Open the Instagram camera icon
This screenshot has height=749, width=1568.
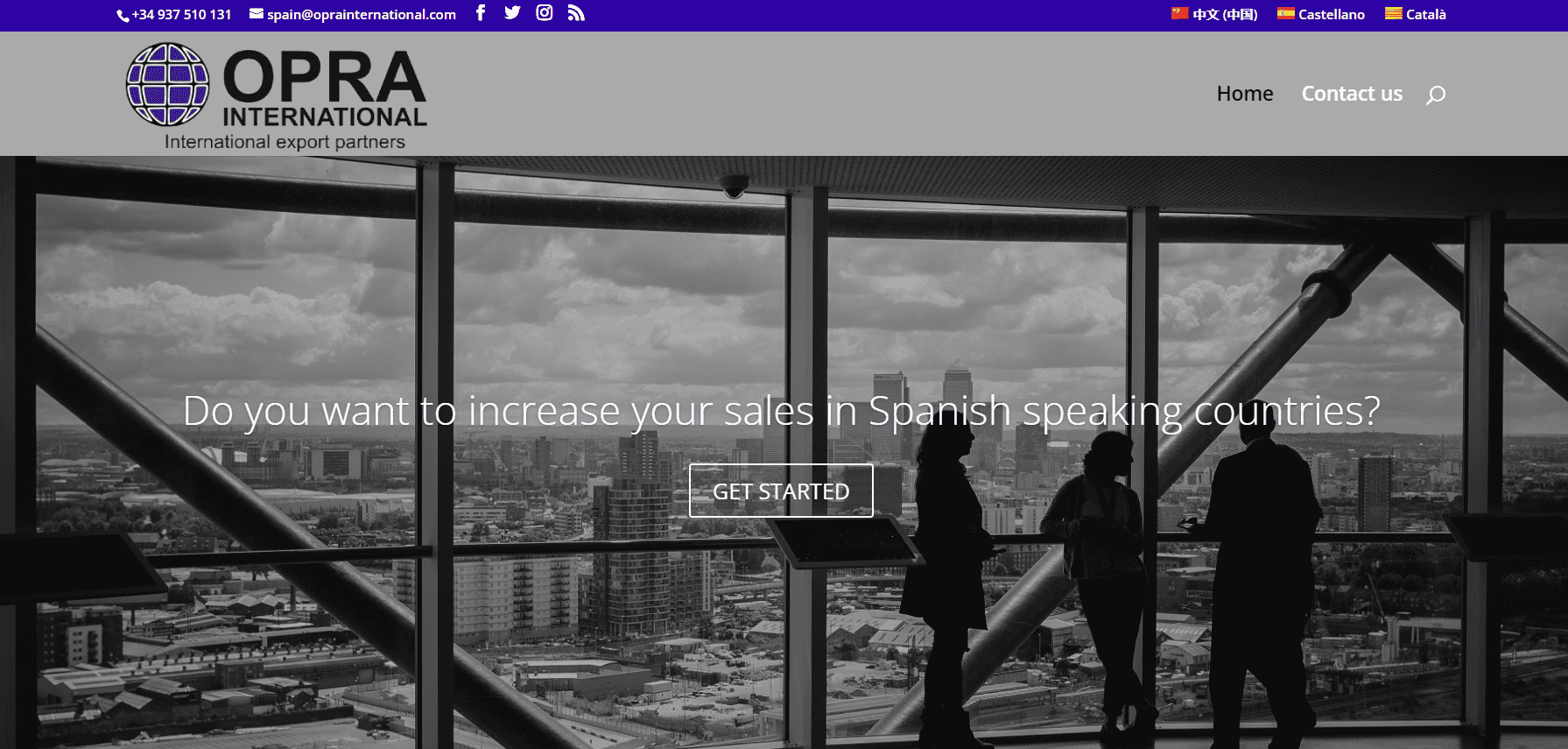[x=545, y=12]
